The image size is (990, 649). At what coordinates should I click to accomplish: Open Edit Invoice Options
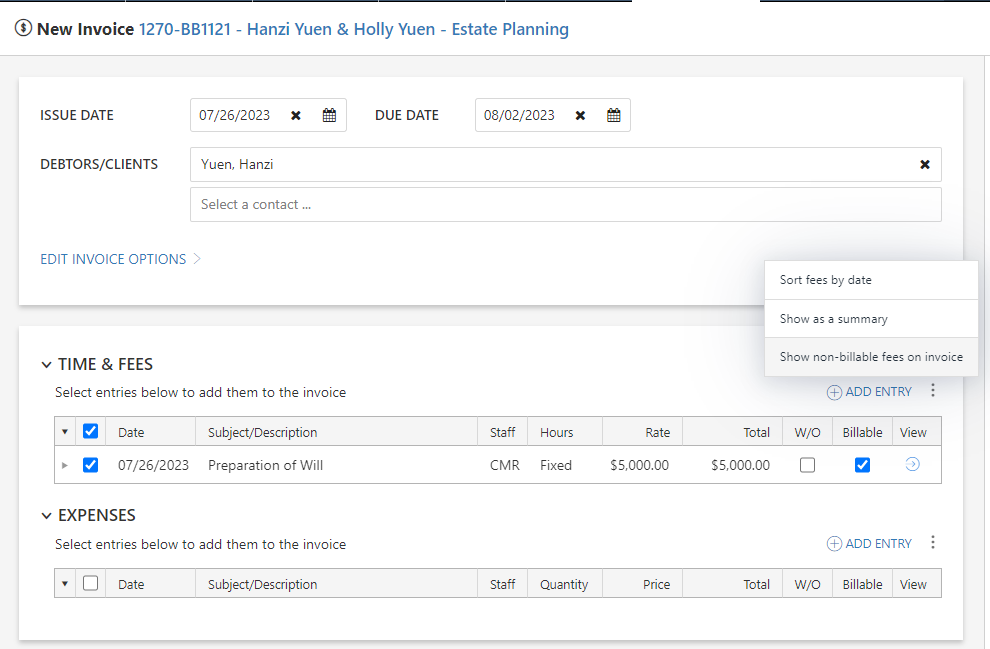coord(113,258)
